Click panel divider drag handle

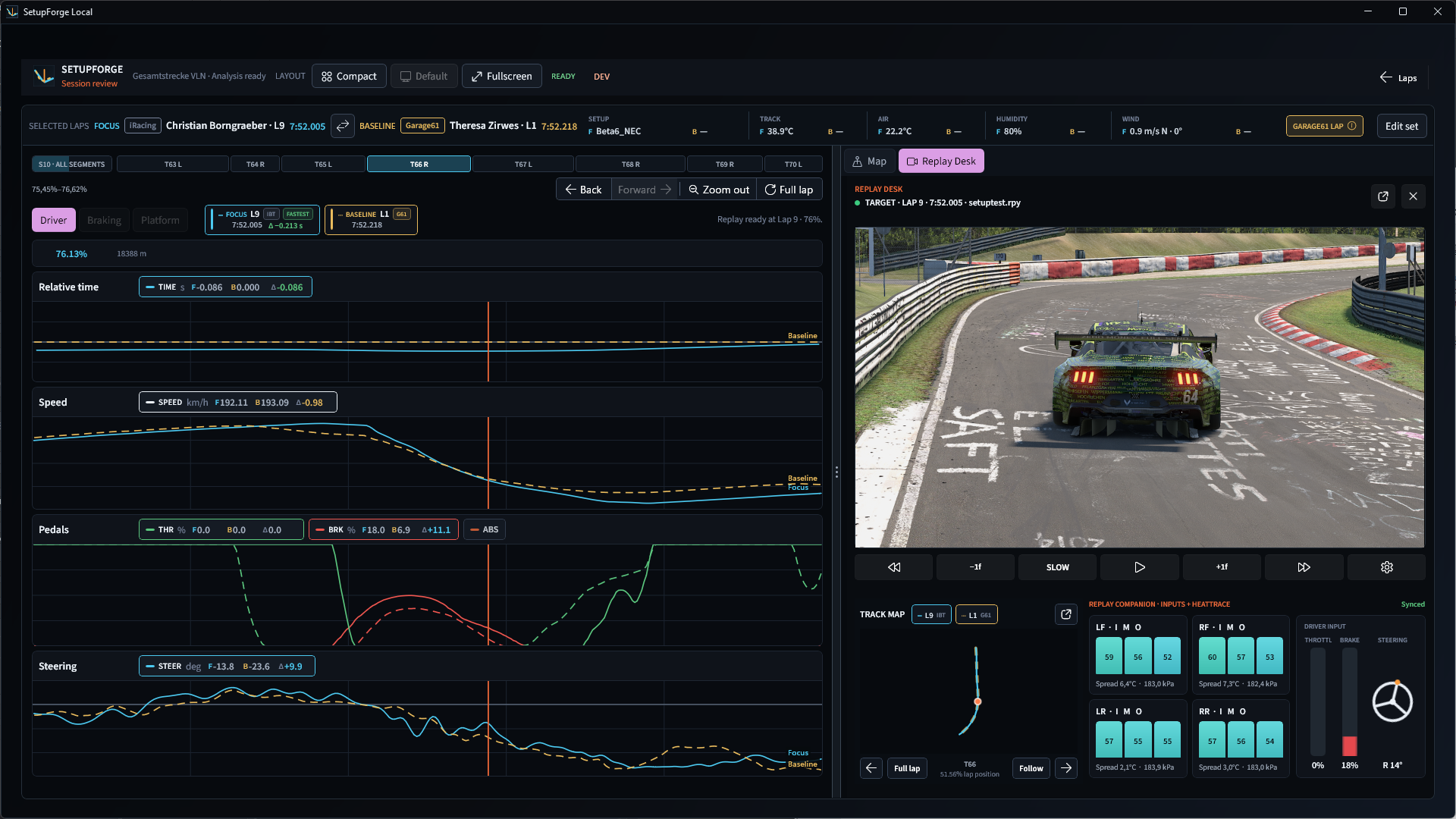[836, 472]
